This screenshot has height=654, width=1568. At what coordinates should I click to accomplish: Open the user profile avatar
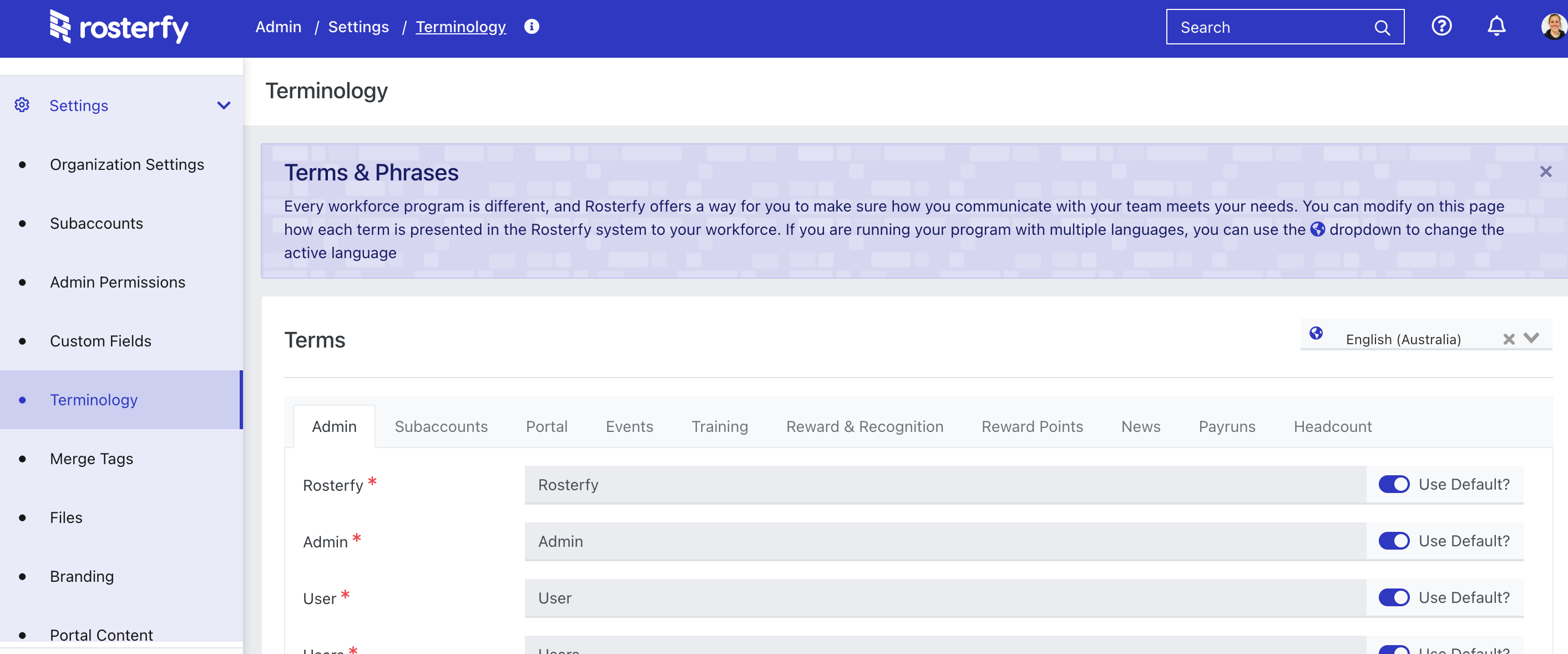[x=1554, y=27]
